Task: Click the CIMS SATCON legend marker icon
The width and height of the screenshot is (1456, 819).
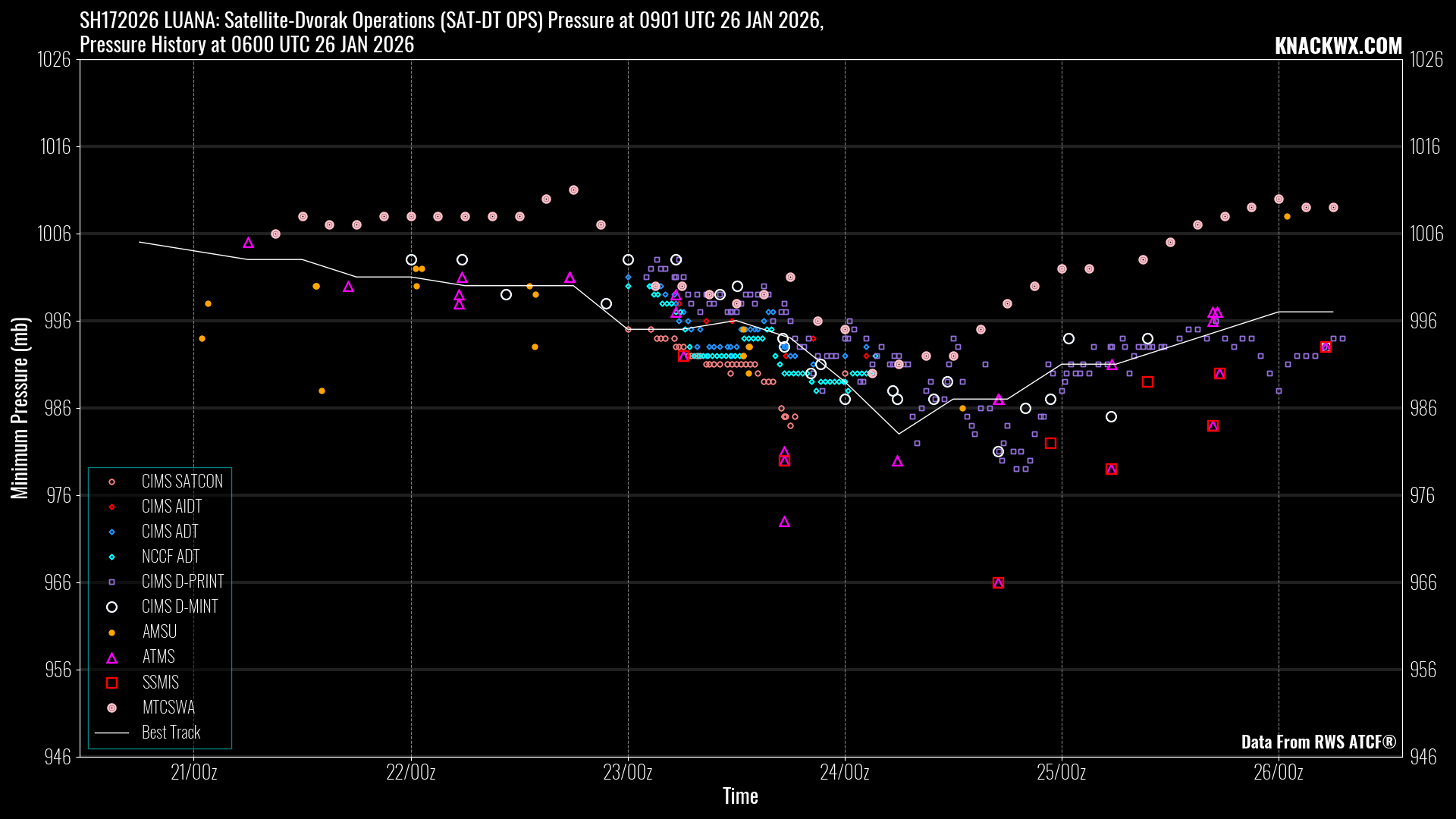Action: 111,482
